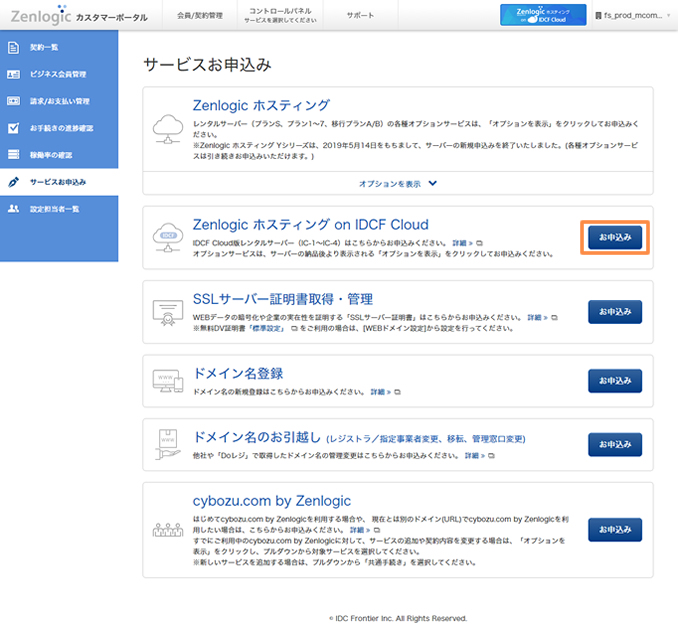The image size is (678, 624).
Task: Open the 詳細 link under ドメイン名登録
Action: click(383, 392)
